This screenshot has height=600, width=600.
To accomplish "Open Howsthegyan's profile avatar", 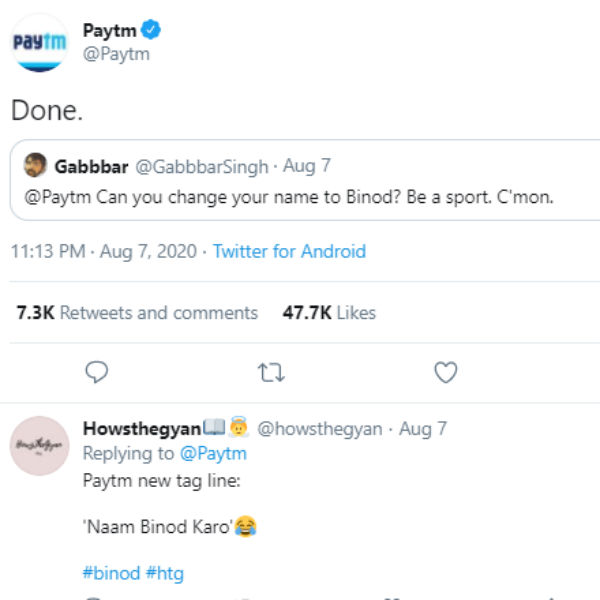I will click(39, 445).
